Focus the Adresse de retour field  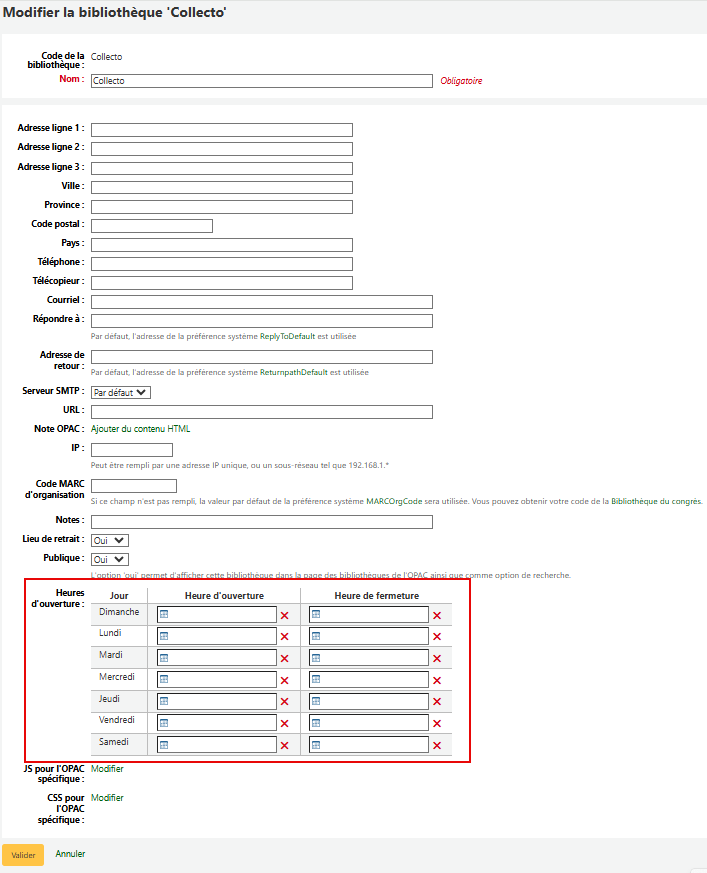[x=262, y=357]
